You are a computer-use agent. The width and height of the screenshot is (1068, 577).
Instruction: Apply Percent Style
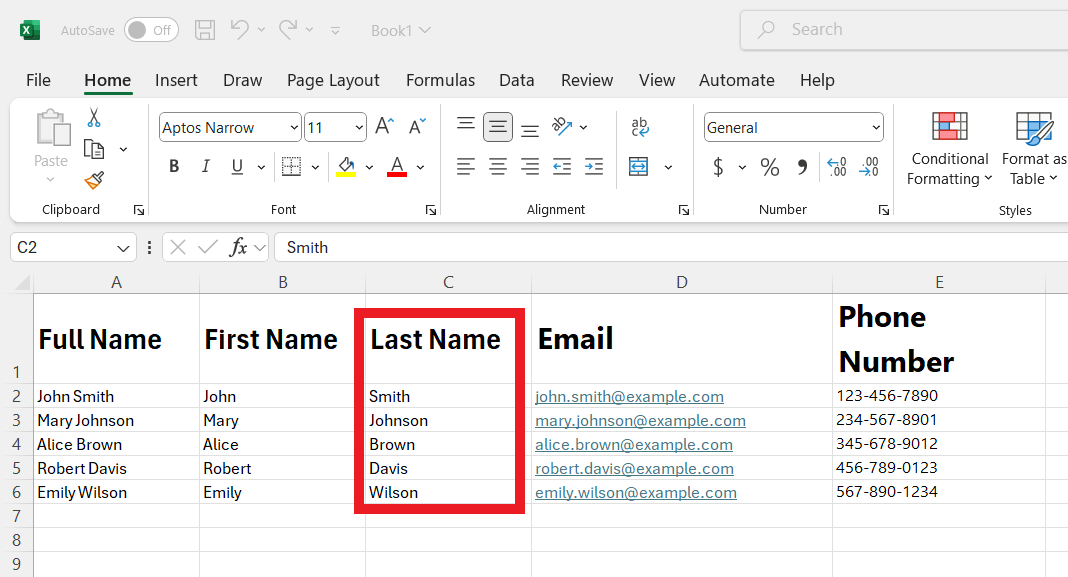[x=770, y=167]
